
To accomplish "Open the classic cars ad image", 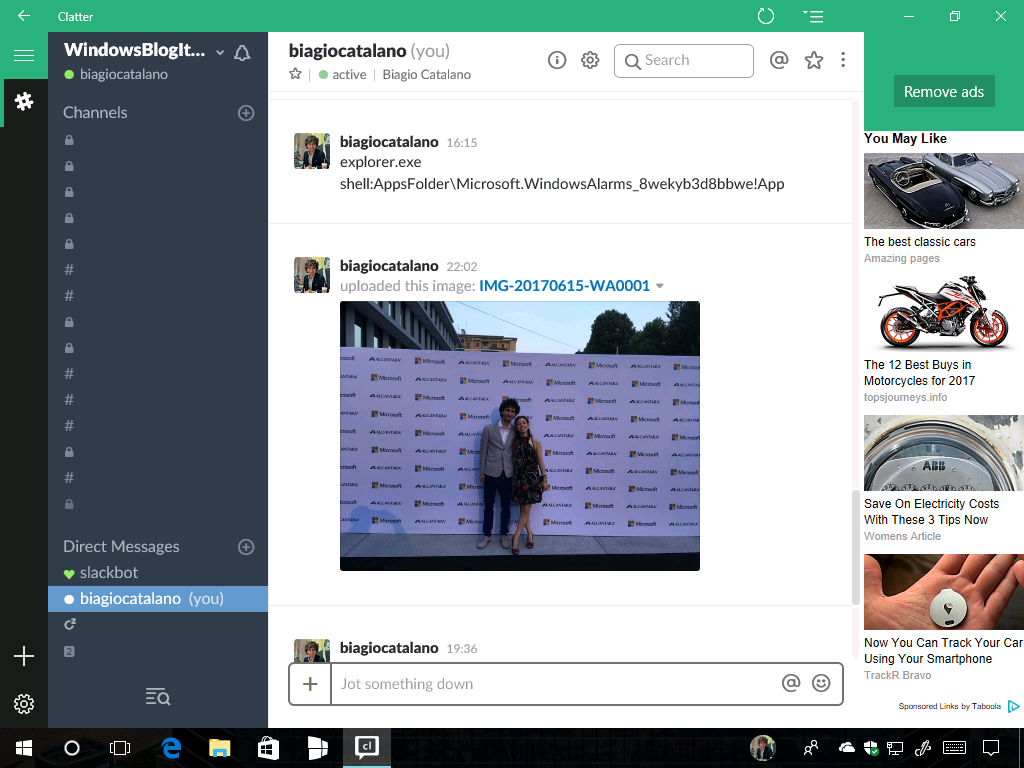I will coord(944,191).
